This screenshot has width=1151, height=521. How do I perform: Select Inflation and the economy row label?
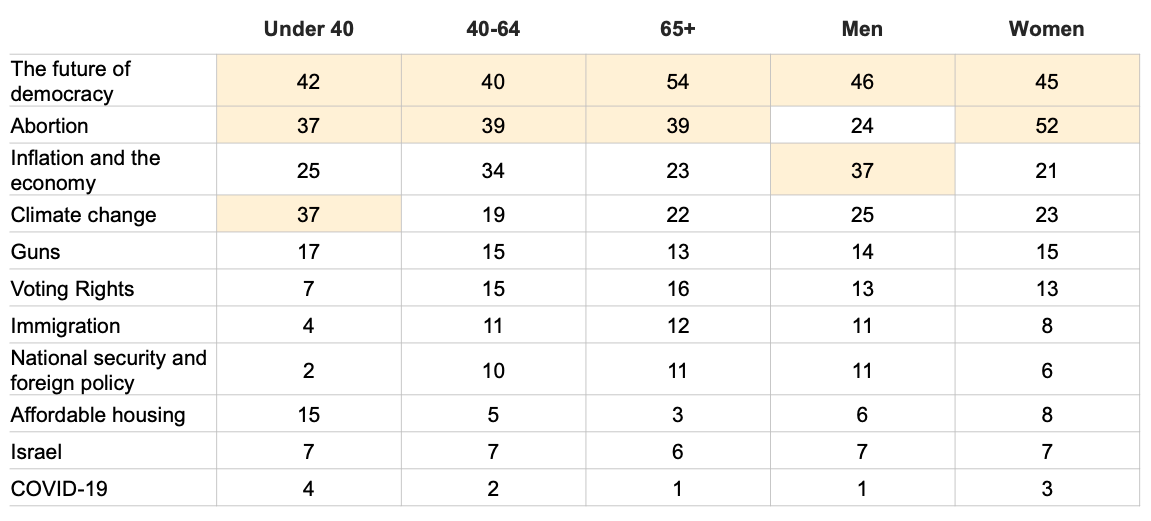pos(85,170)
